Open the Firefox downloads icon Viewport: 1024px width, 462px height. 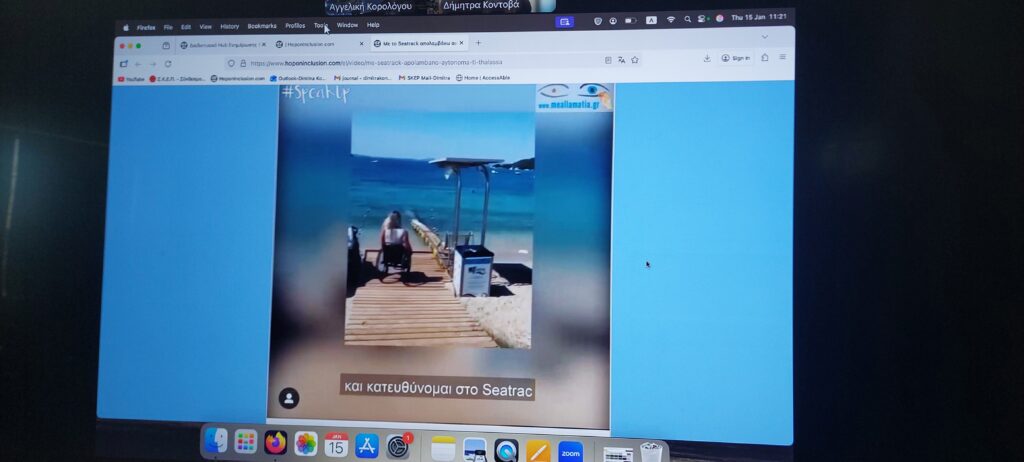tap(707, 58)
